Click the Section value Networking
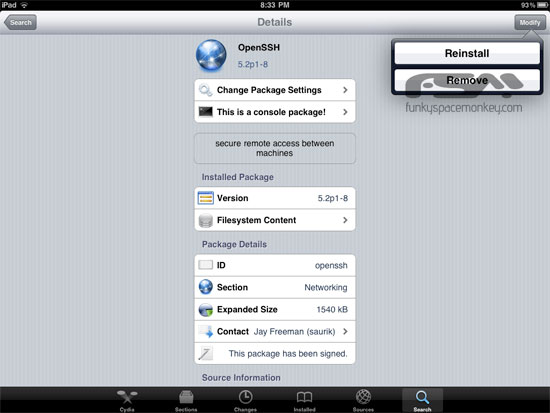This screenshot has width=550, height=413. click(x=326, y=288)
